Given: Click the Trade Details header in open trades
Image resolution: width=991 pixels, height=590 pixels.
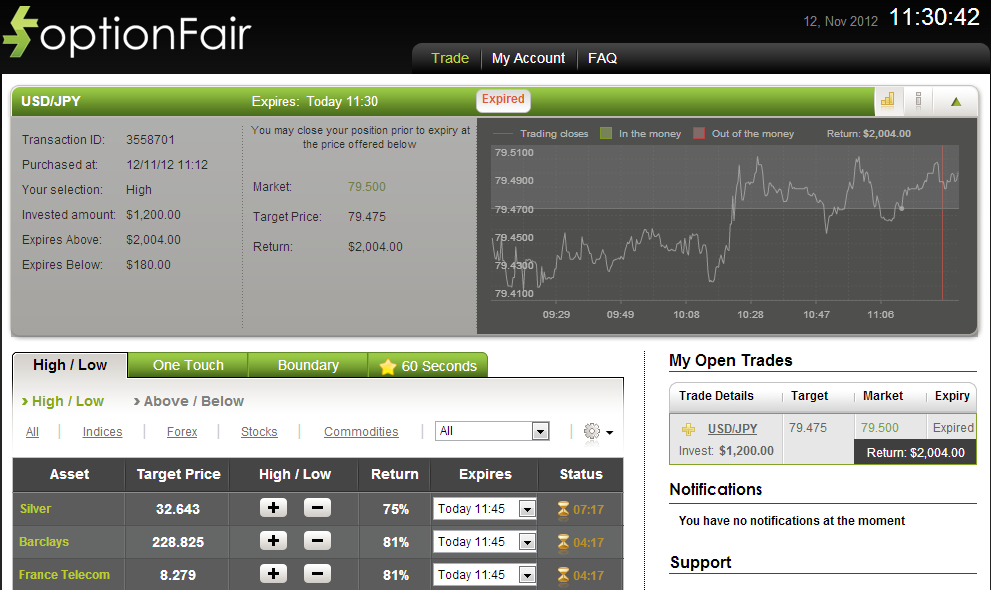Looking at the screenshot, I should click(716, 395).
